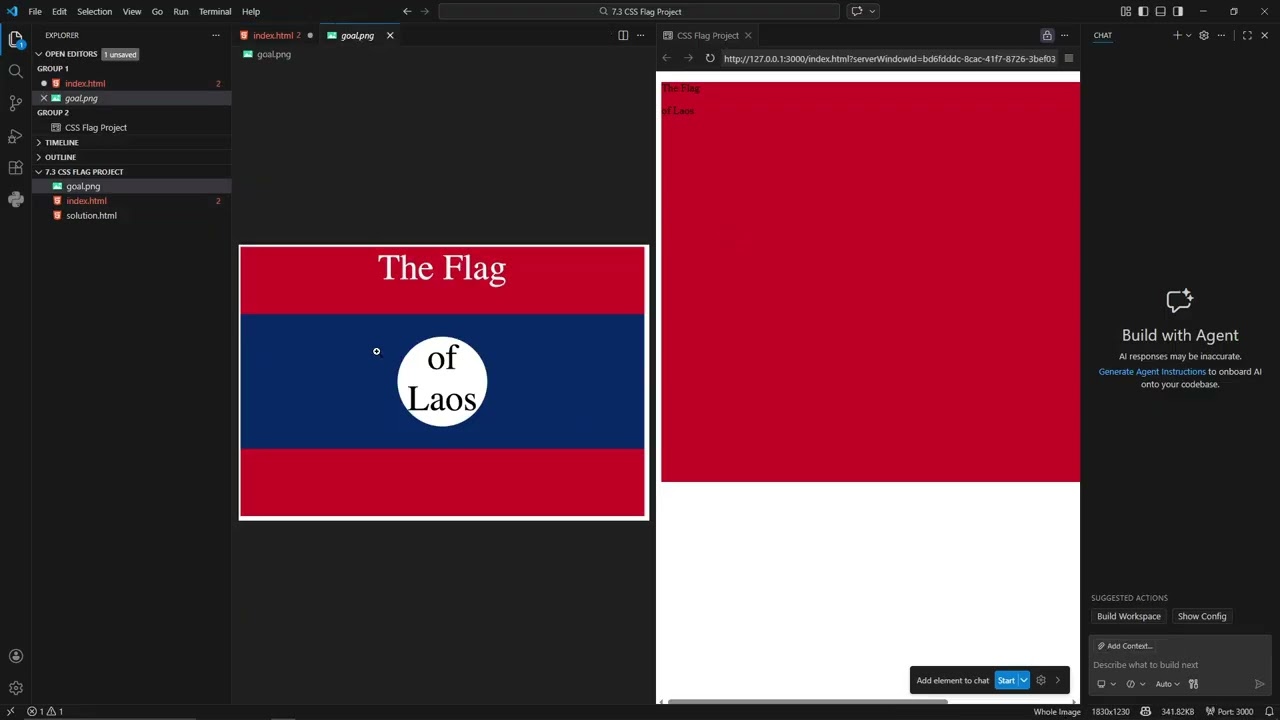Open the Start button dropdown arrow
This screenshot has width=1280, height=720.
[1023, 680]
